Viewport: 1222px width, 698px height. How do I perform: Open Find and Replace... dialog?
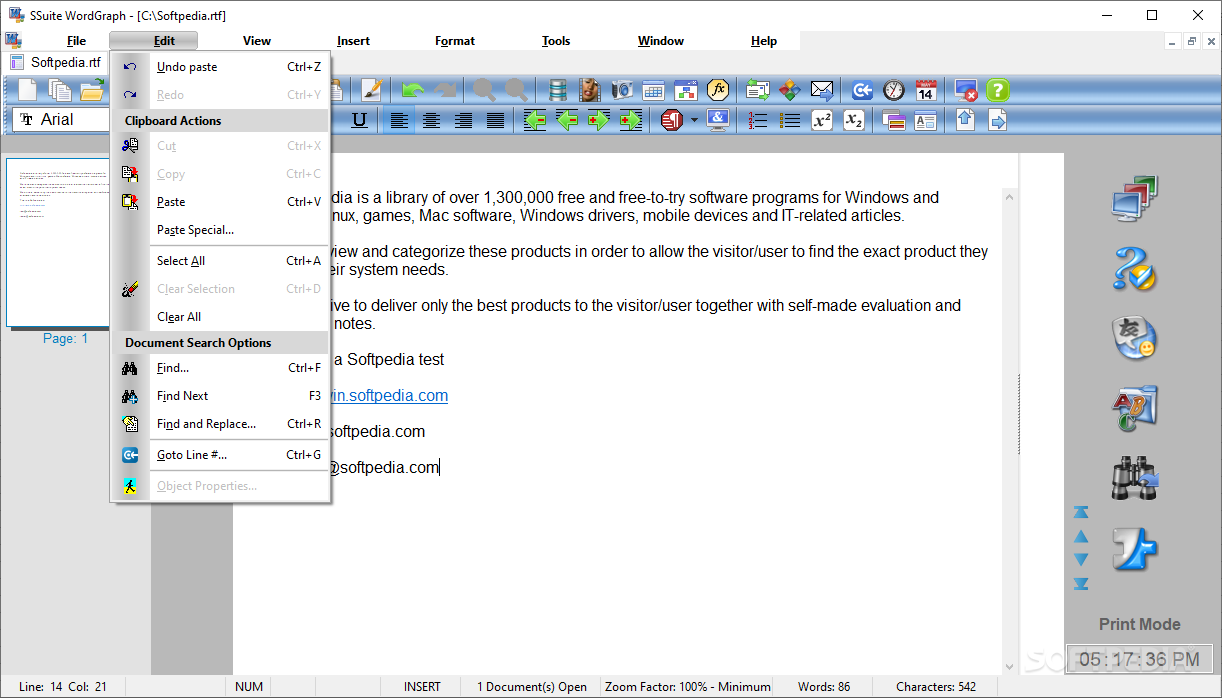[221, 424]
